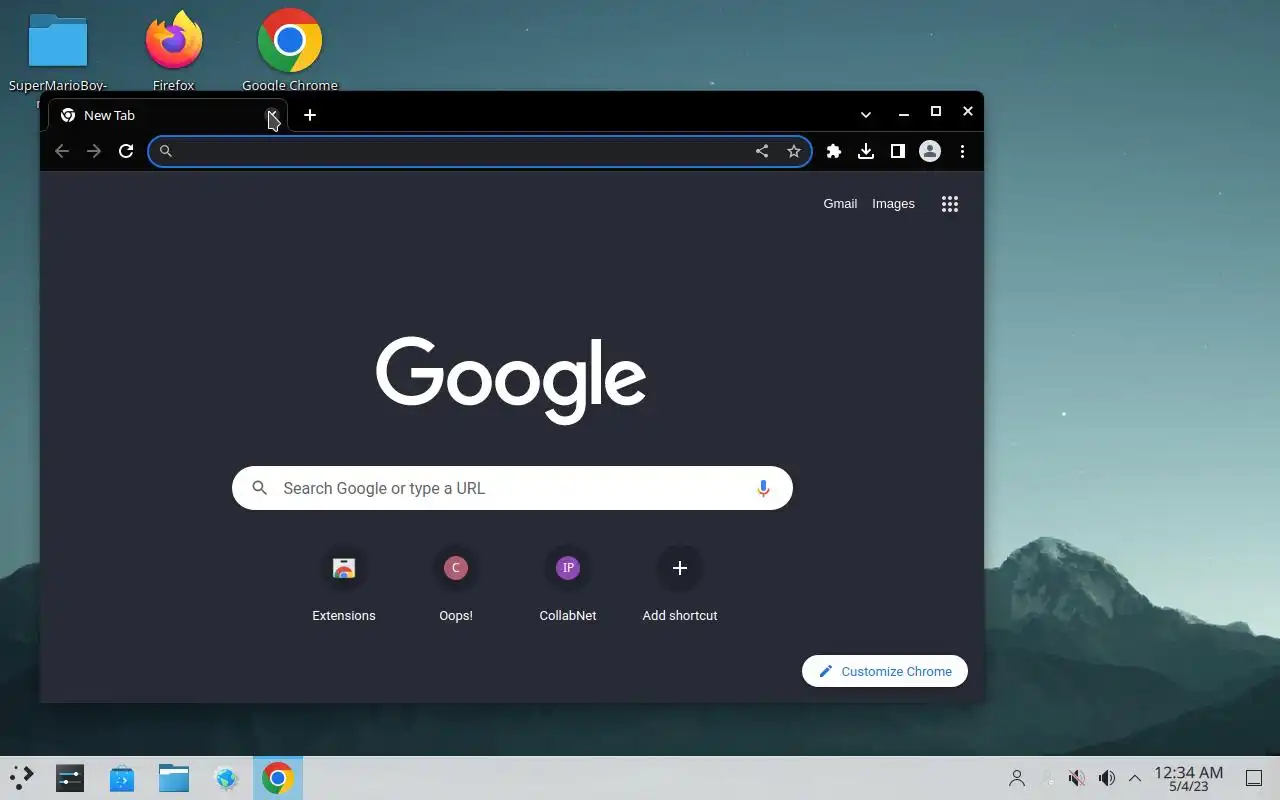Image resolution: width=1280 pixels, height=800 pixels.
Task: Open Chrome downloads tray
Action: [x=866, y=151]
